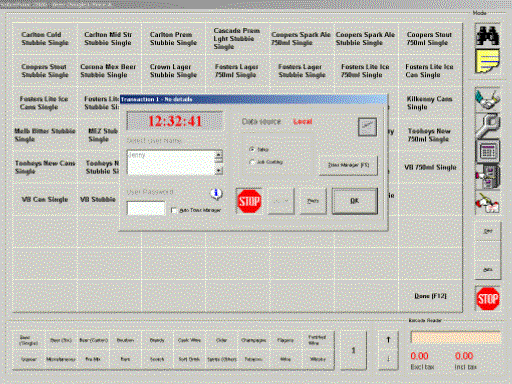This screenshot has height=384, width=512.
Task: Select the Champagne category tab
Action: [x=253, y=340]
